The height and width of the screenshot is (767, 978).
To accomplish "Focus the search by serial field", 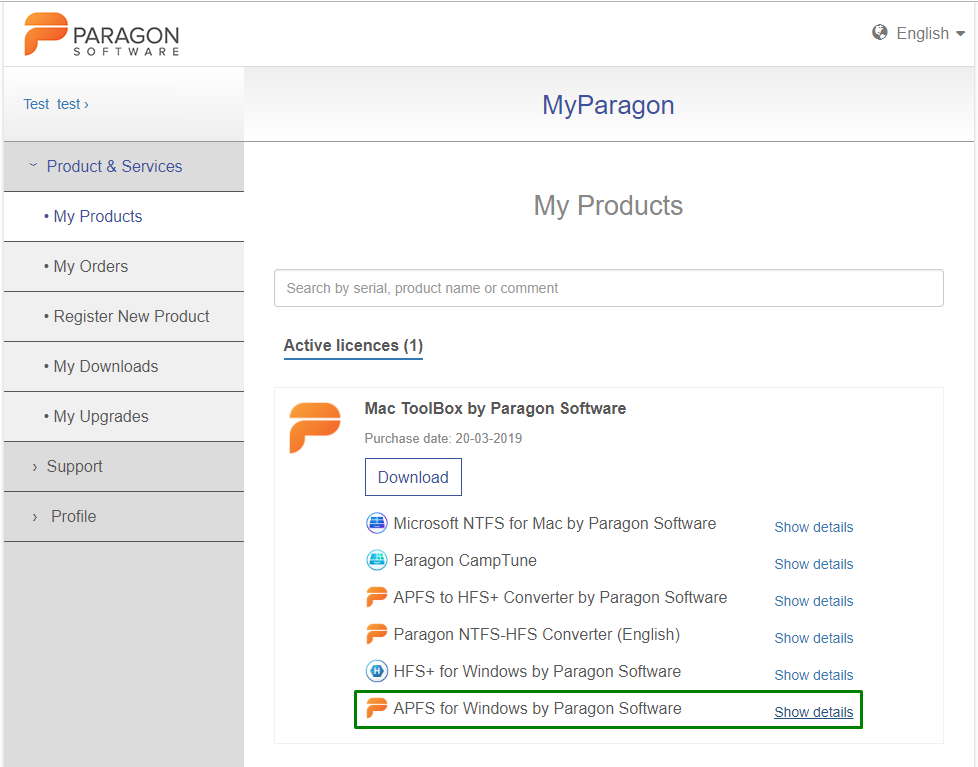I will click(x=609, y=288).
